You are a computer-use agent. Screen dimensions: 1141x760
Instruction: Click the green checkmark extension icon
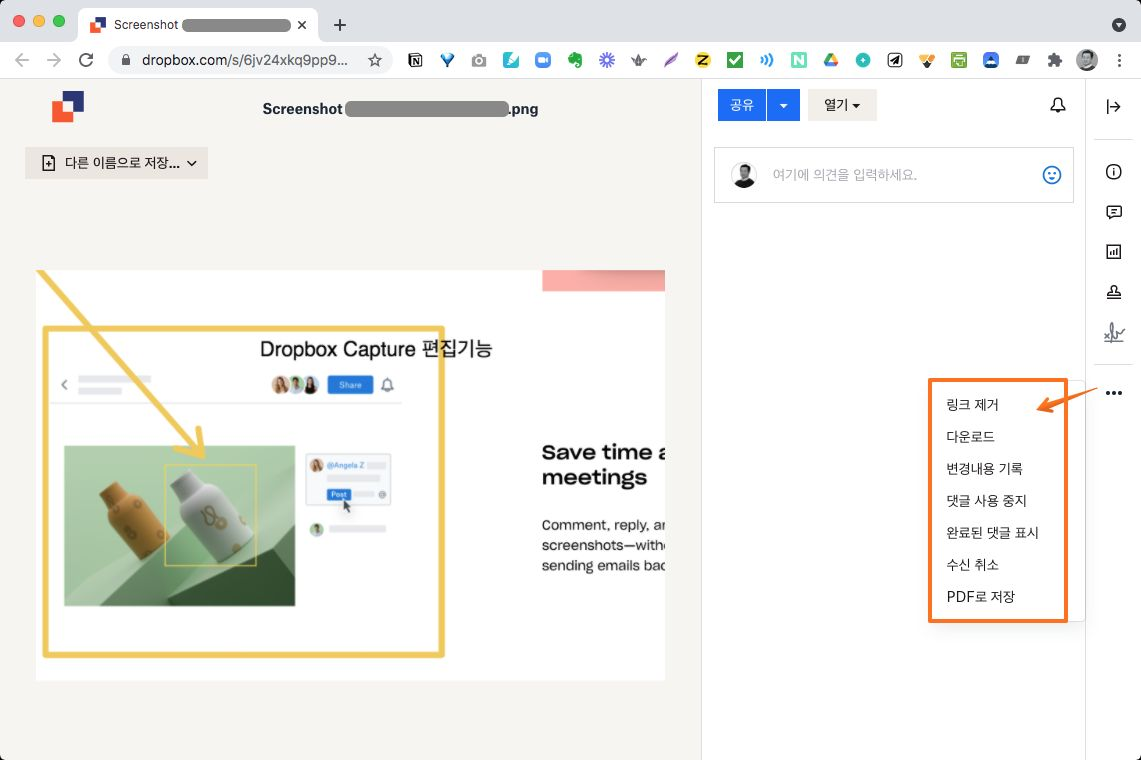tap(735, 60)
